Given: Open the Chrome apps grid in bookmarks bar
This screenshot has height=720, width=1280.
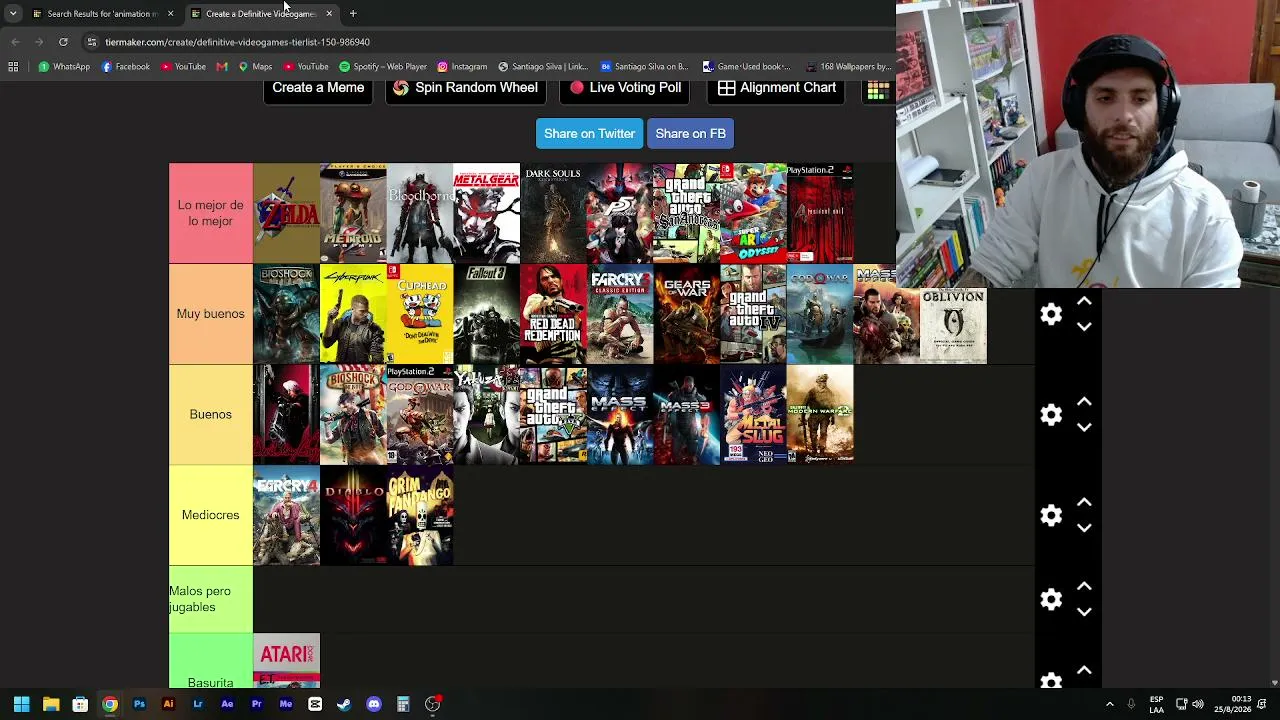Looking at the screenshot, I should [x=13, y=67].
